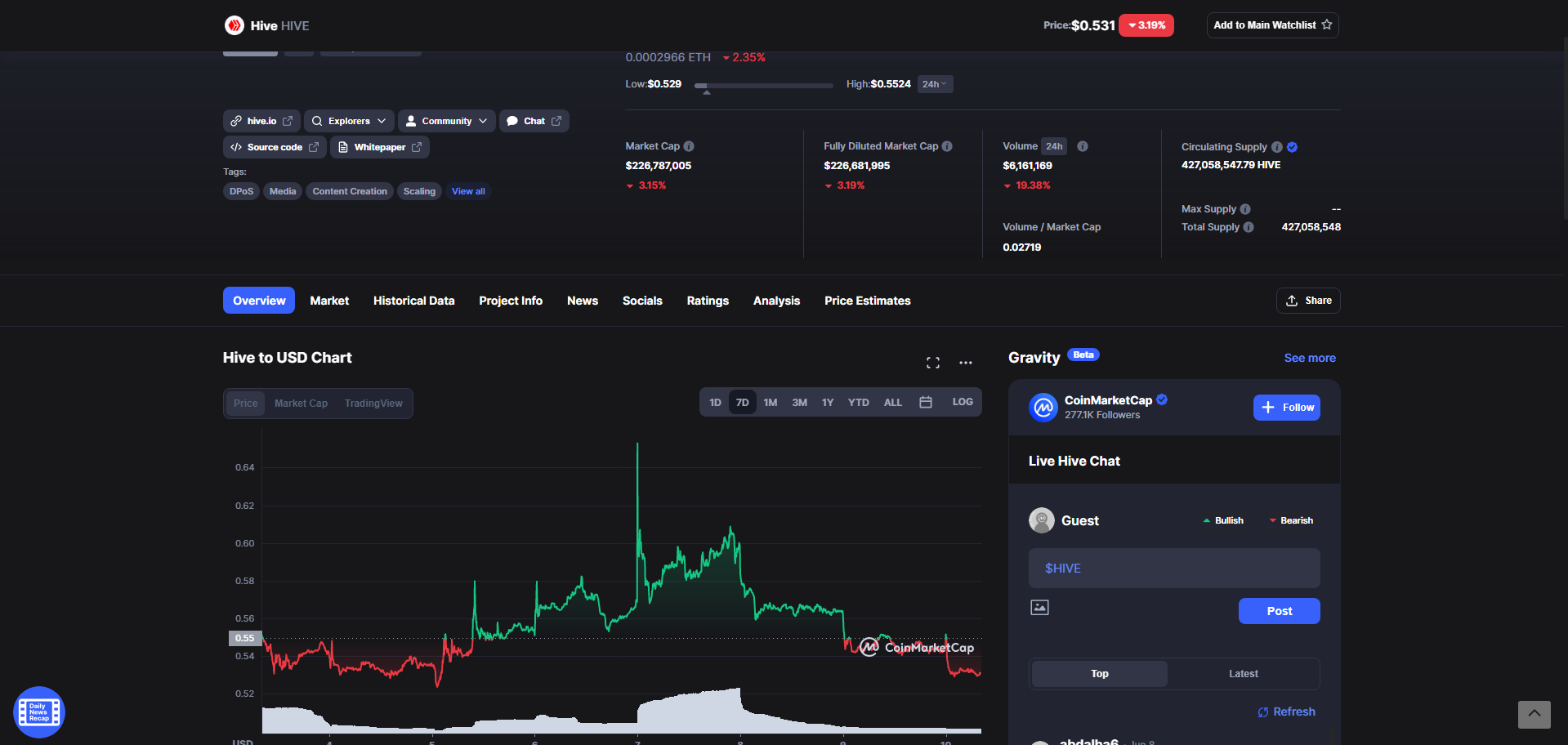Click the Total Supply info icon
This screenshot has height=745, width=1568.
tap(1249, 227)
